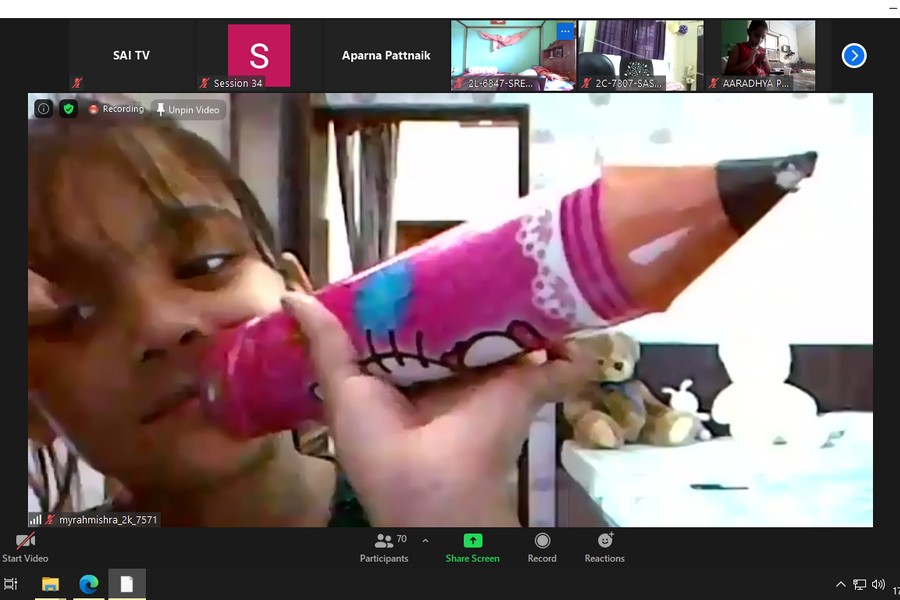This screenshot has width=900, height=600.
Task: Open the meeting information icon
Action: point(43,109)
